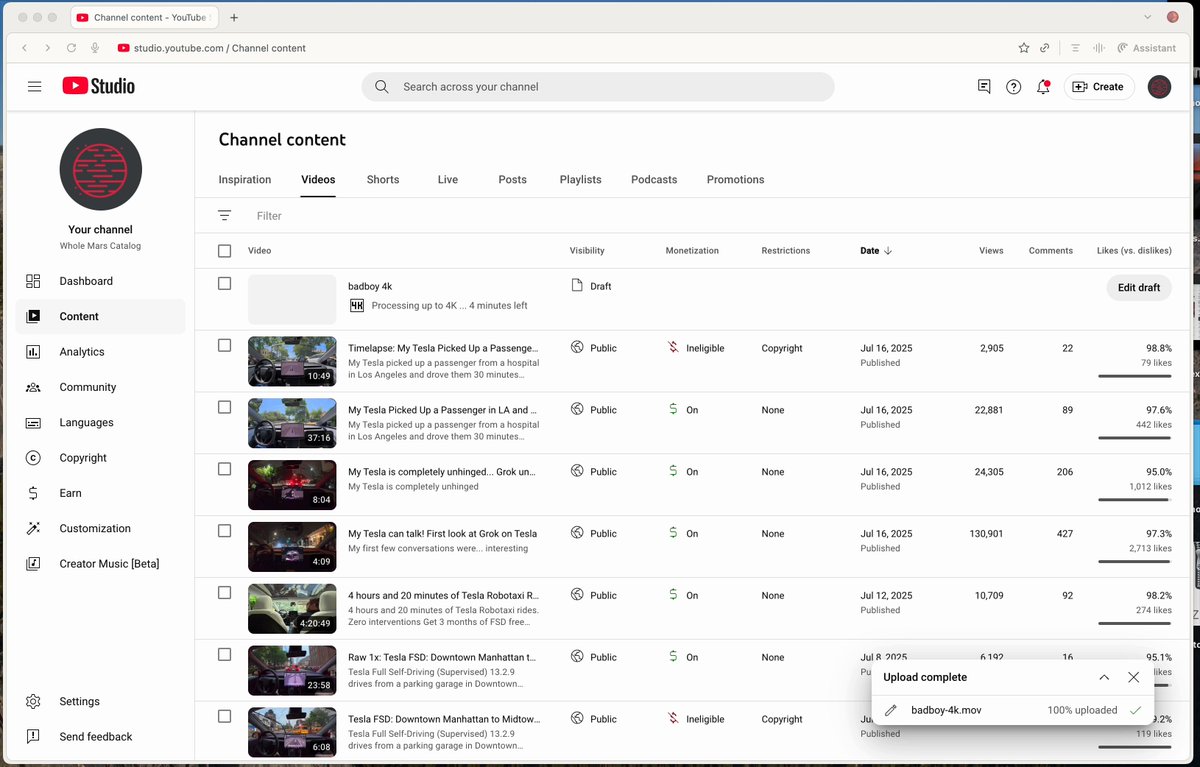Sort by the Date column header arrow
Image resolution: width=1200 pixels, height=767 pixels.
point(888,251)
